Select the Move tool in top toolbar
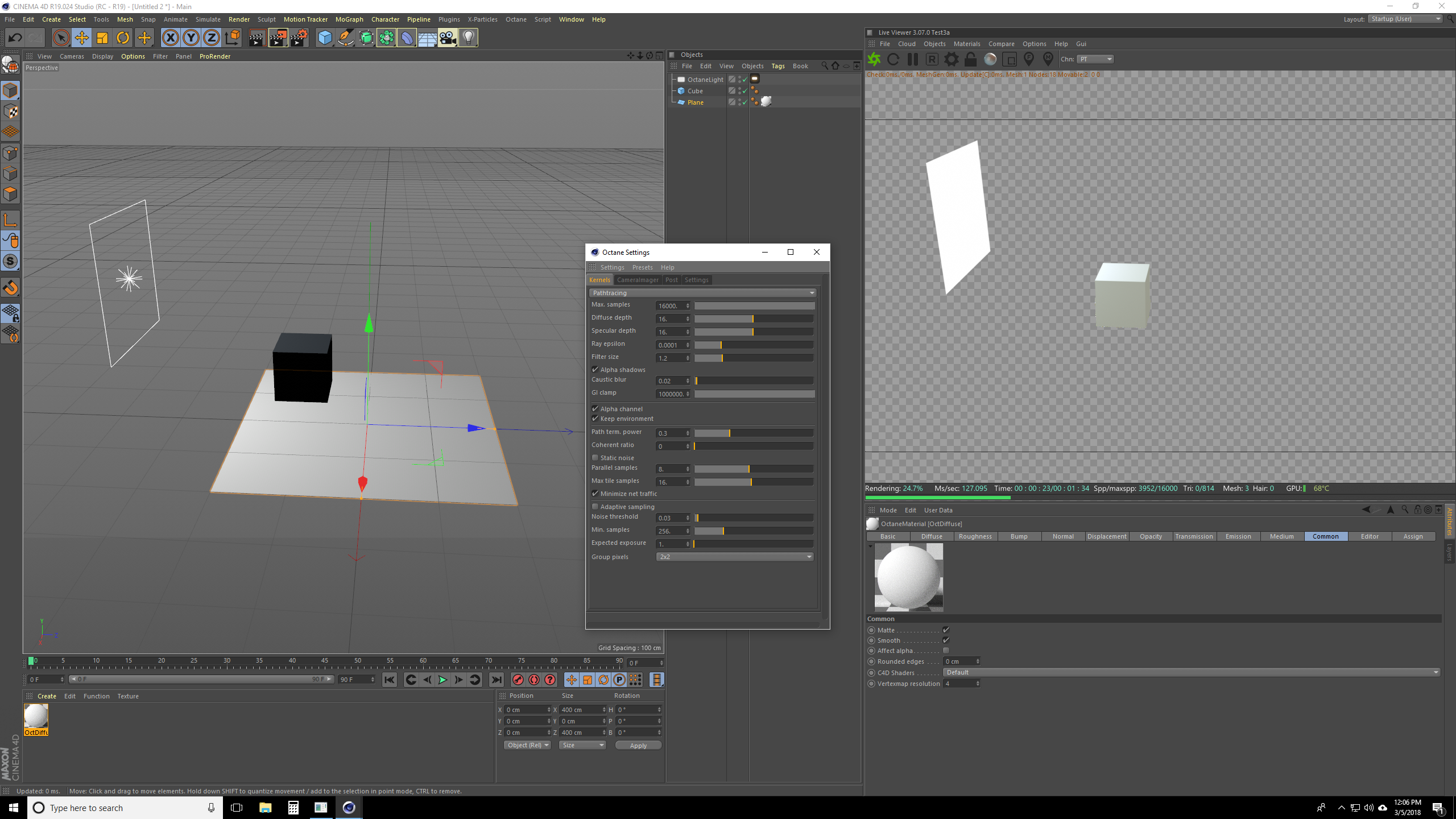The width and height of the screenshot is (1456, 819). coord(82,38)
